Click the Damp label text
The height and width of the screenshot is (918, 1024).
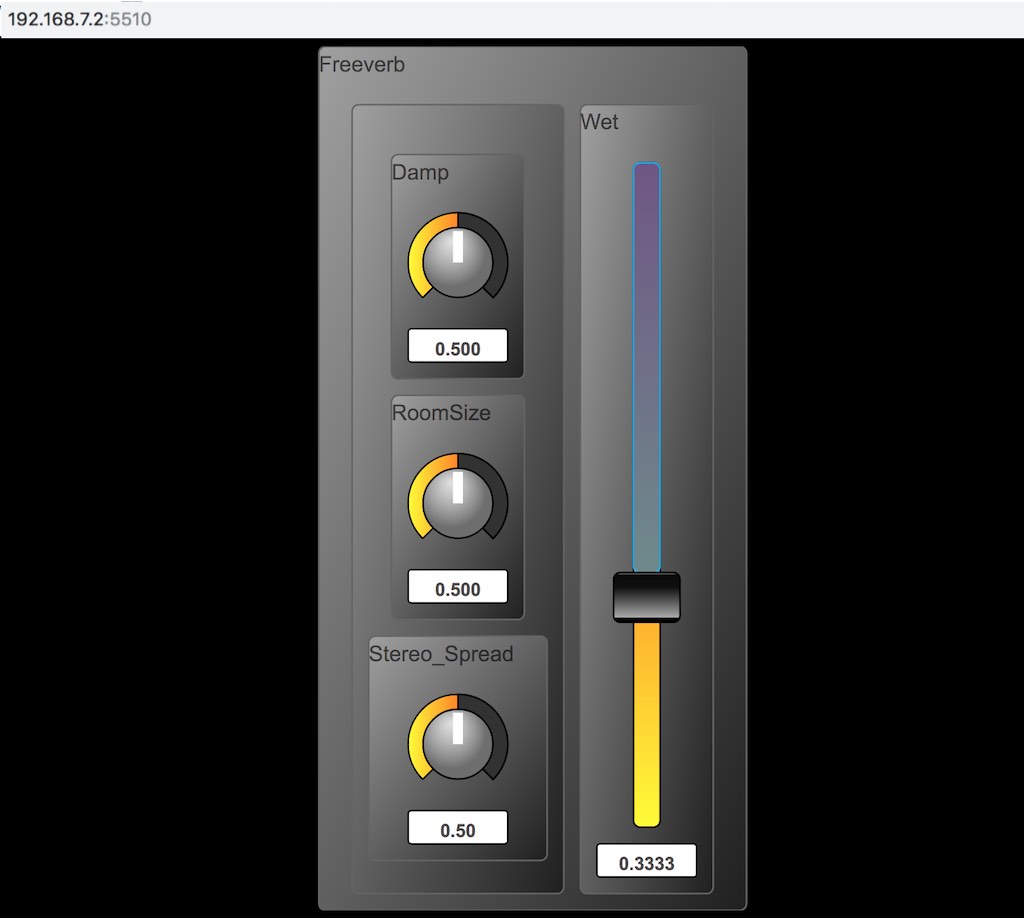click(421, 172)
